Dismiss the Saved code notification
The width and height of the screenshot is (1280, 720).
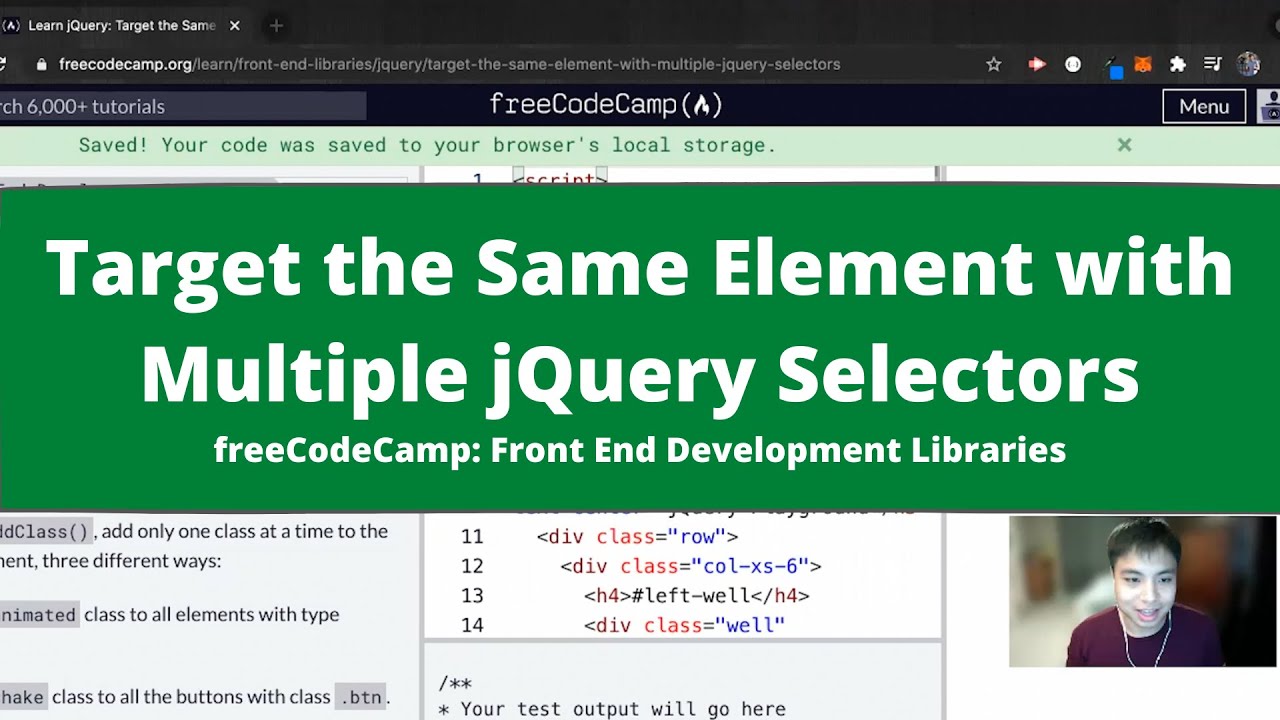1124,145
